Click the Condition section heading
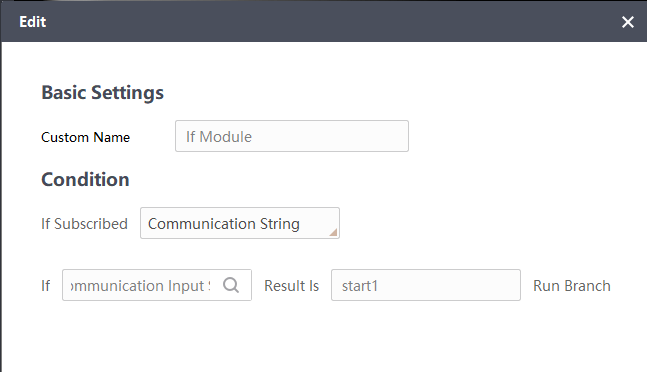This screenshot has width=647, height=372. pyautogui.click(x=85, y=179)
